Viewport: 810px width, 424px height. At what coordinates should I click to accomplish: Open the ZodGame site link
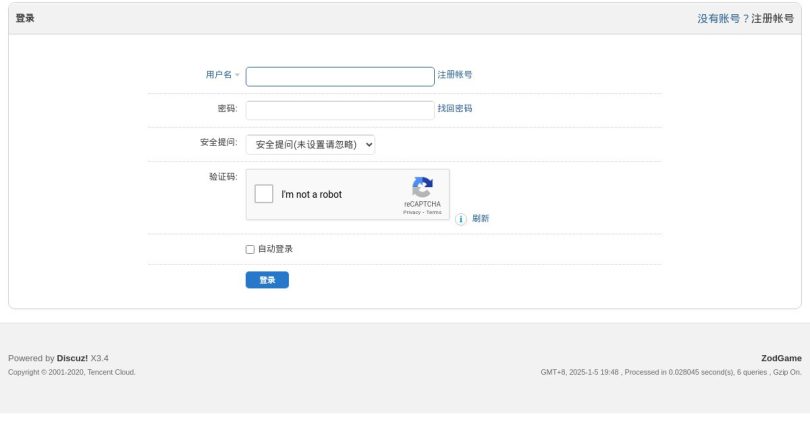tap(781, 358)
